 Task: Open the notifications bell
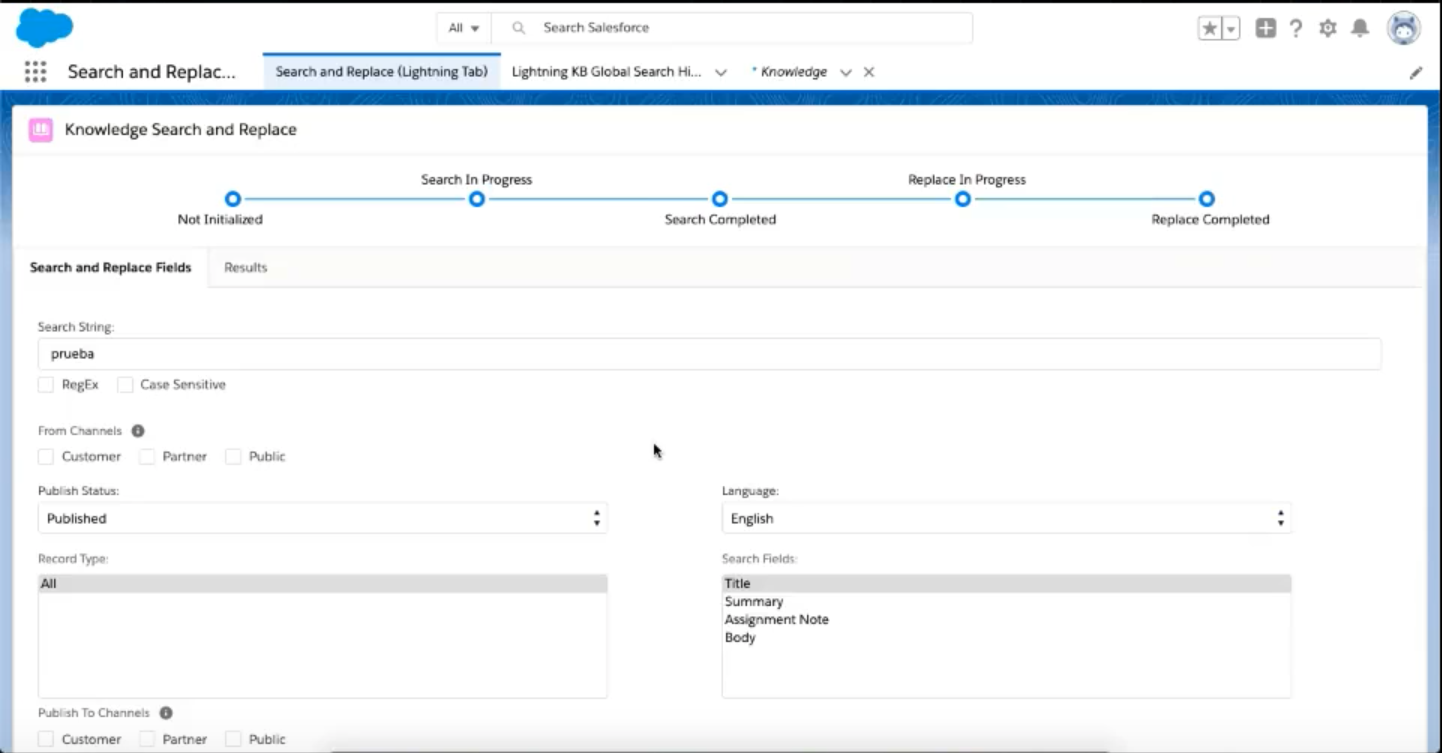point(1360,29)
